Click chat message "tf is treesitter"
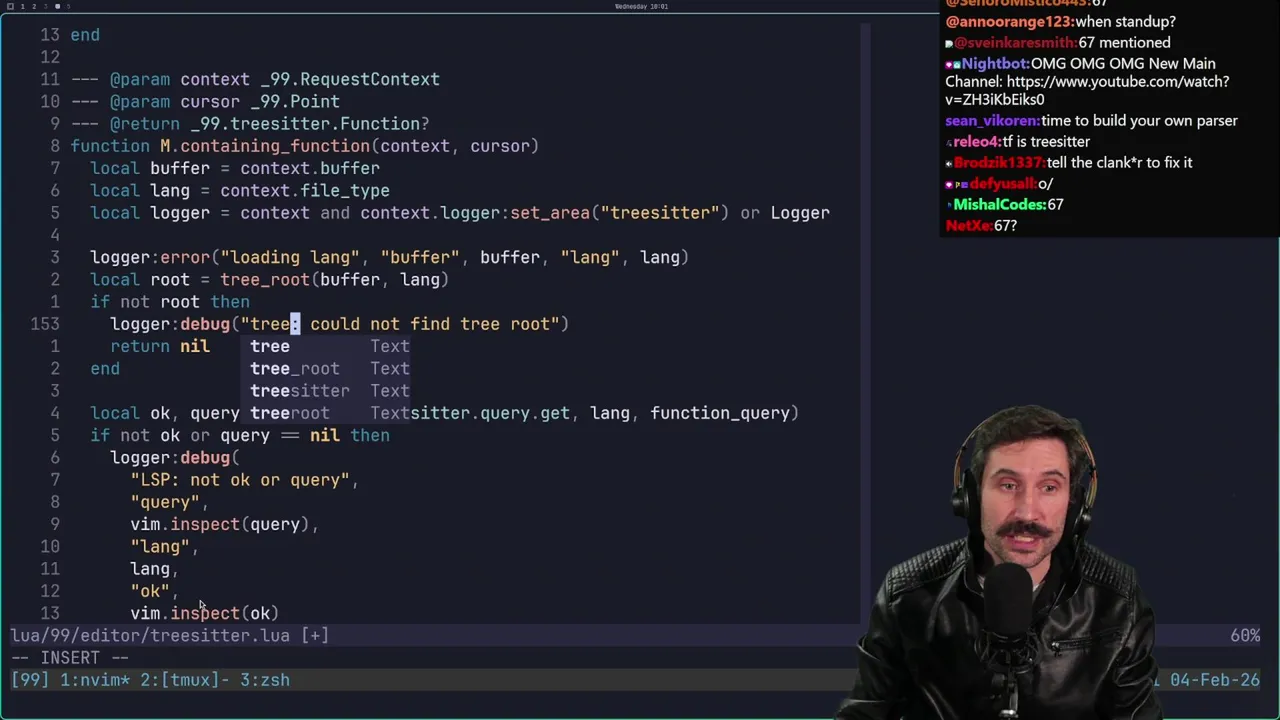The height and width of the screenshot is (720, 1280). [x=1046, y=142]
